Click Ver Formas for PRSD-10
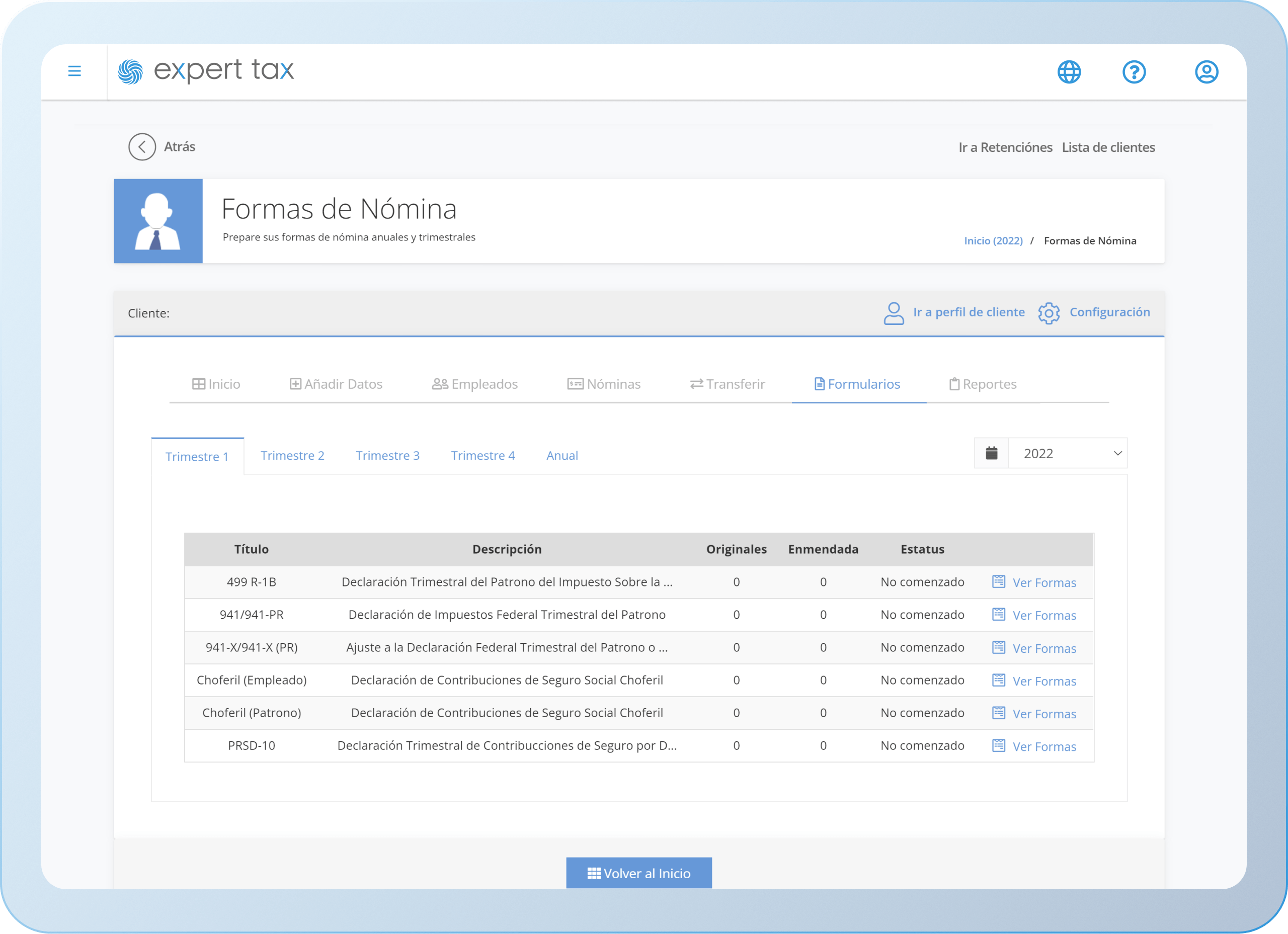This screenshot has height=934, width=1288. tap(1044, 746)
